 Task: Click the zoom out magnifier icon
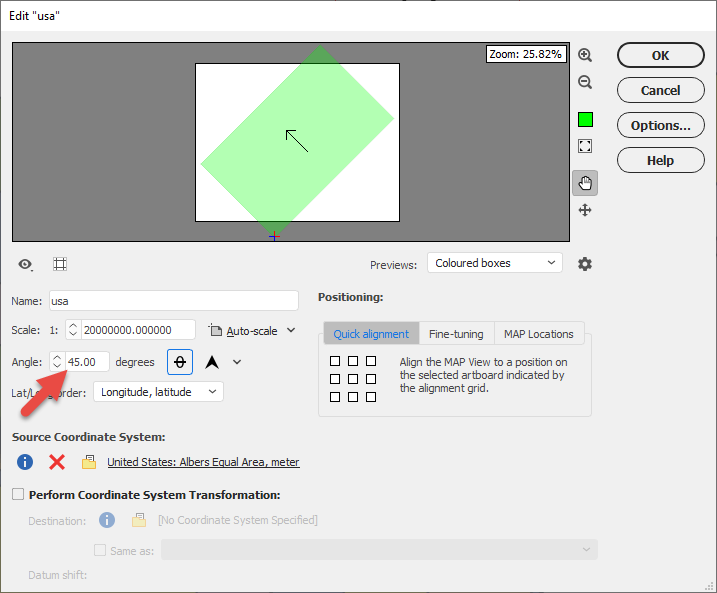(x=585, y=82)
